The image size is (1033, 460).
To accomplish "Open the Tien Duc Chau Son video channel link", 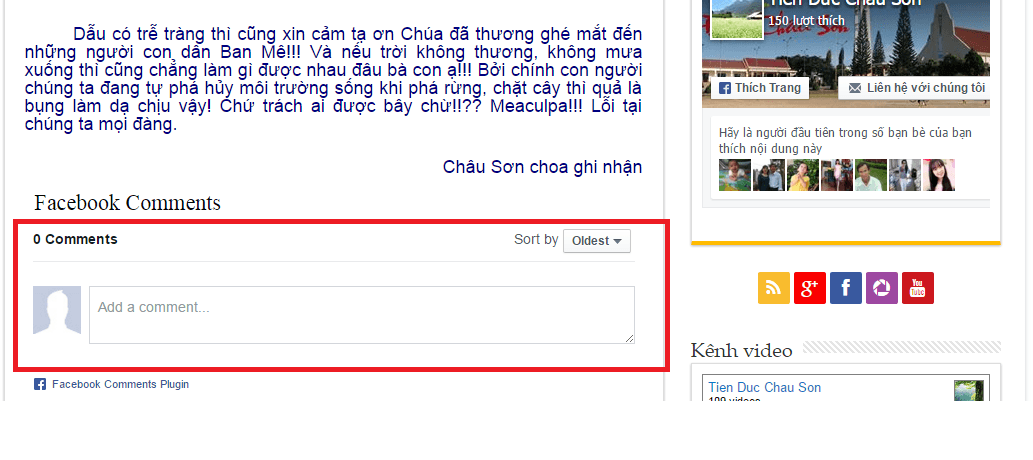I will [765, 388].
